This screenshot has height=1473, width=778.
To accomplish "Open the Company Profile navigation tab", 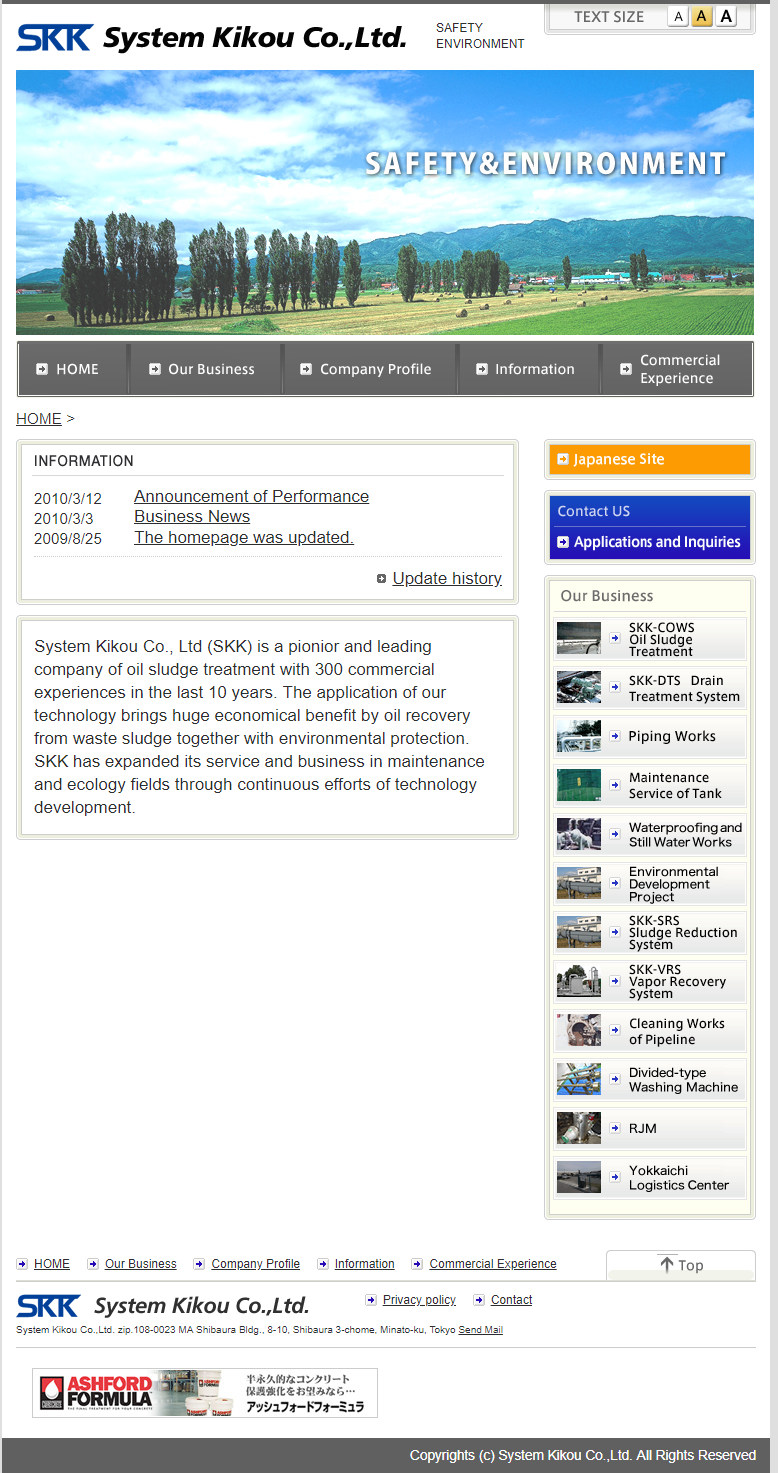I will point(370,369).
